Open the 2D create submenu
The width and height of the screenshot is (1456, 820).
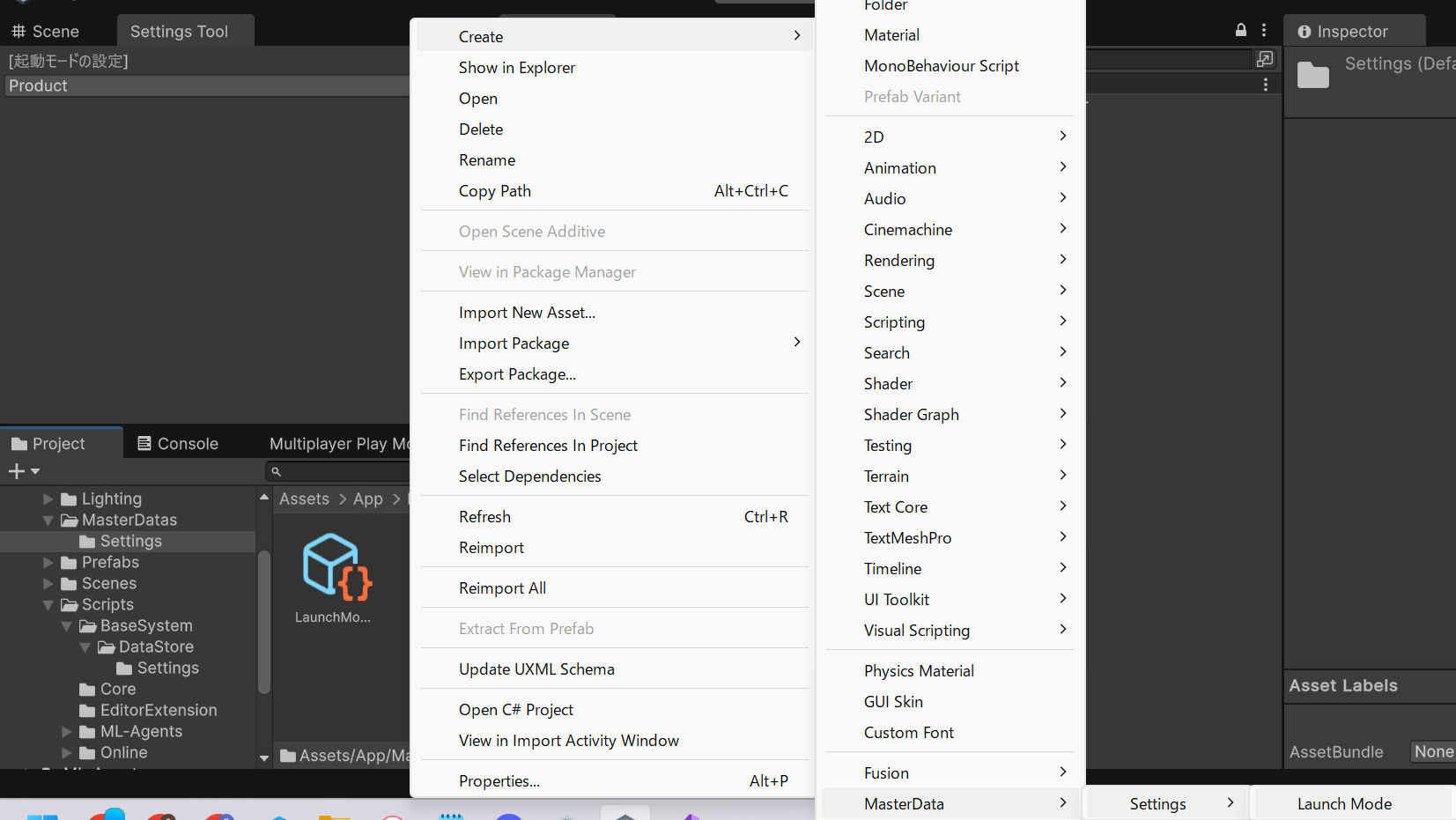point(950,137)
